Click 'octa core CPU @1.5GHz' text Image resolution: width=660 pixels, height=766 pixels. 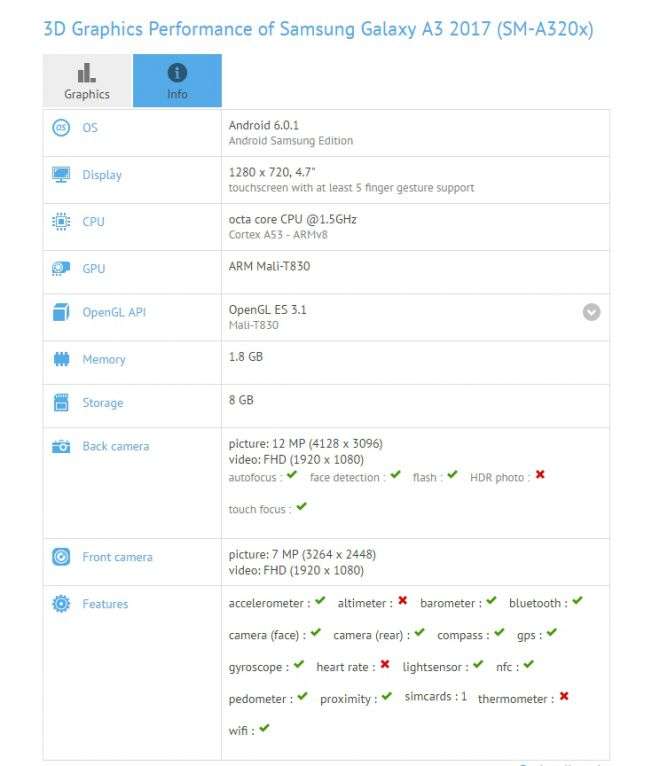pyautogui.click(x=293, y=219)
